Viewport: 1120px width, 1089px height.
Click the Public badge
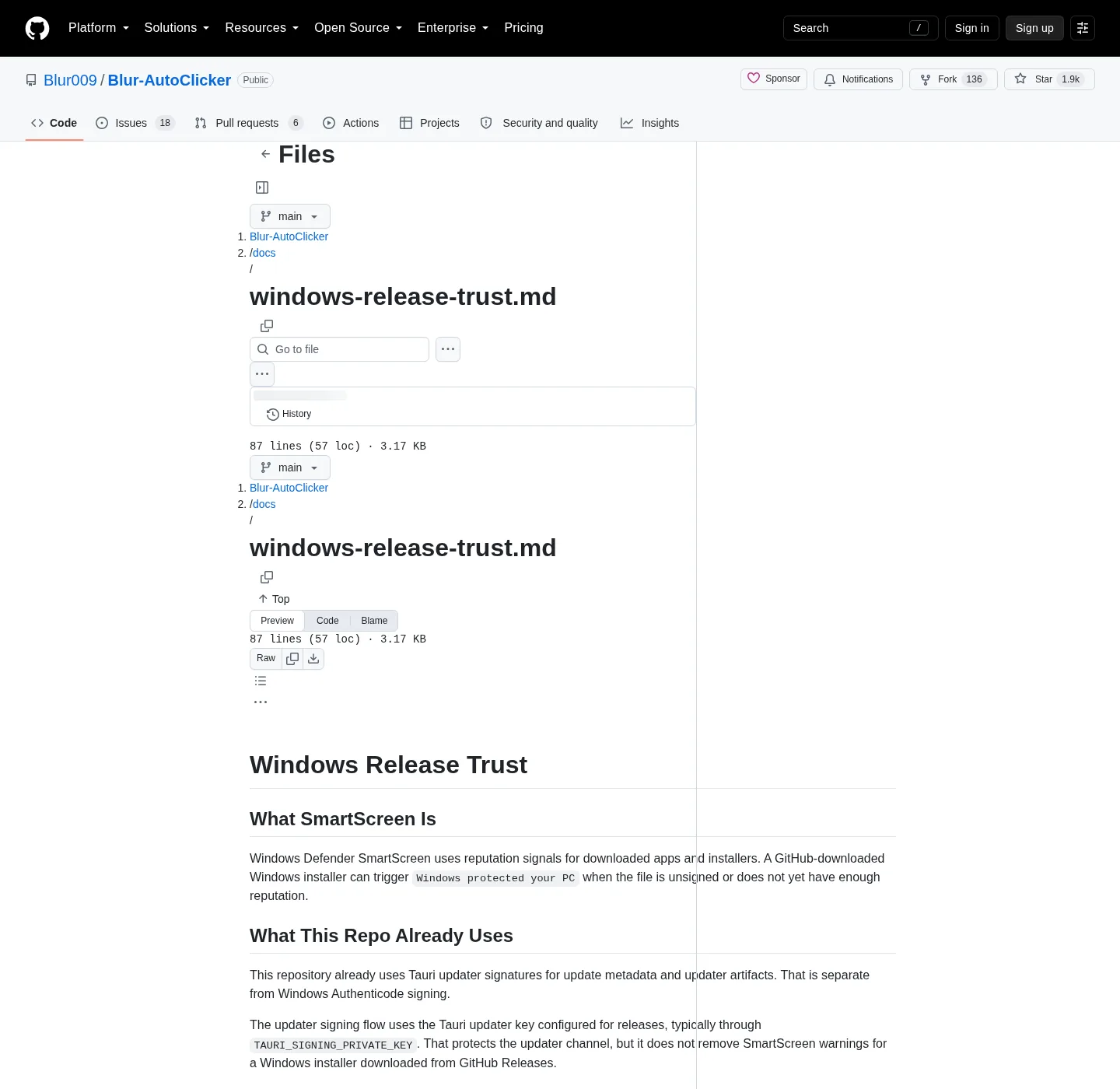[255, 80]
